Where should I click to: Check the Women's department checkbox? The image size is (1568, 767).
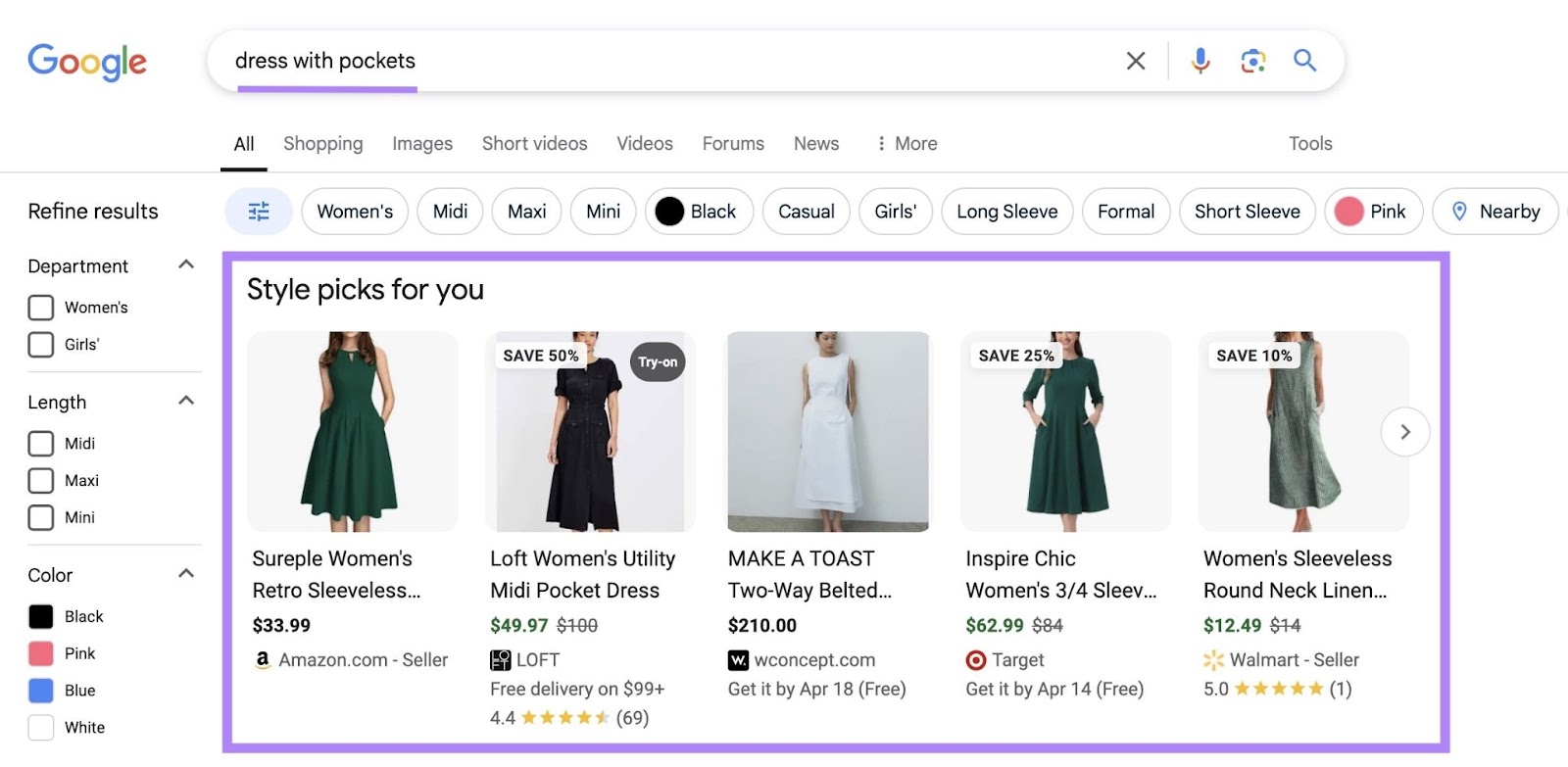pyautogui.click(x=41, y=308)
